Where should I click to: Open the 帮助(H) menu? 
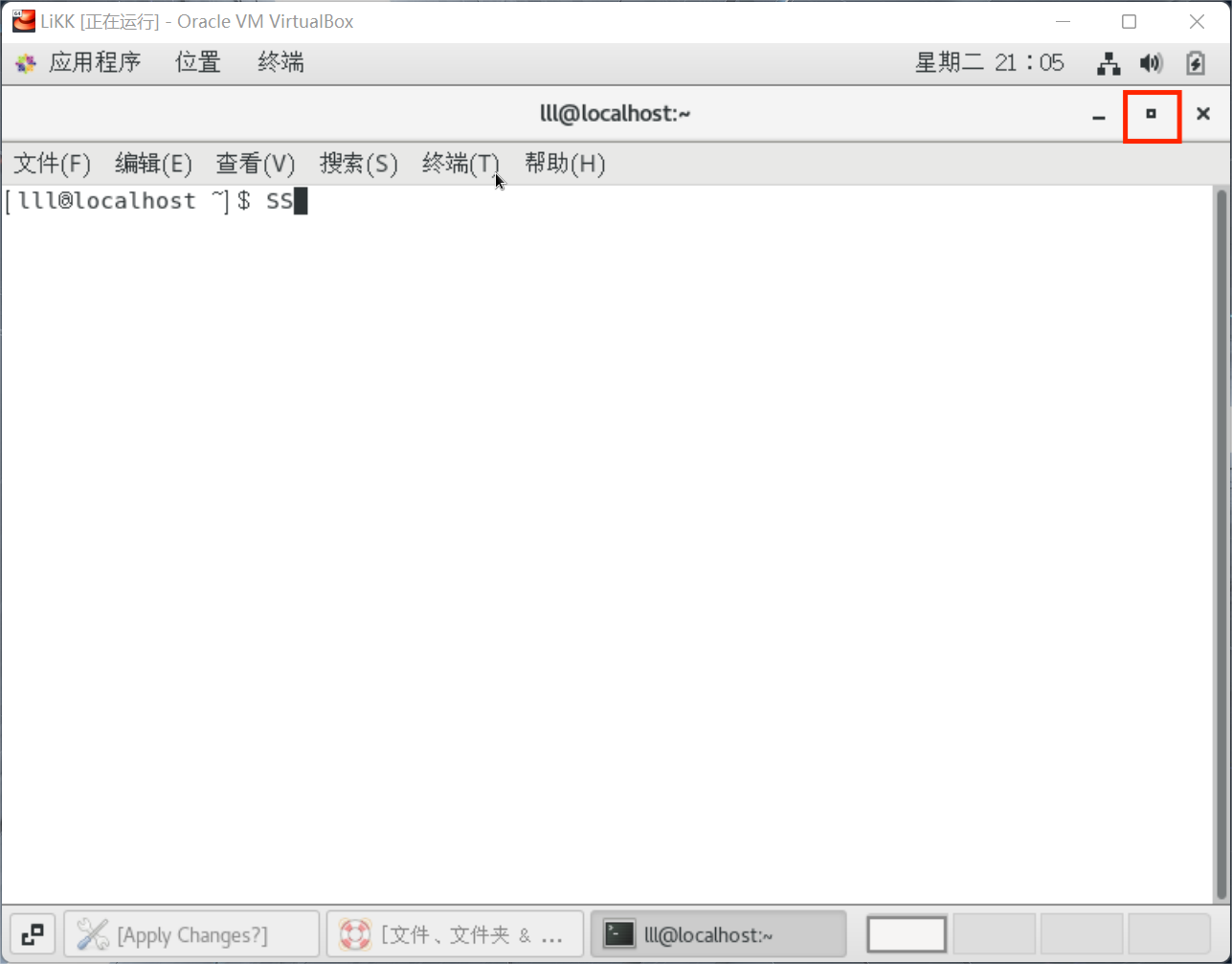click(x=565, y=164)
